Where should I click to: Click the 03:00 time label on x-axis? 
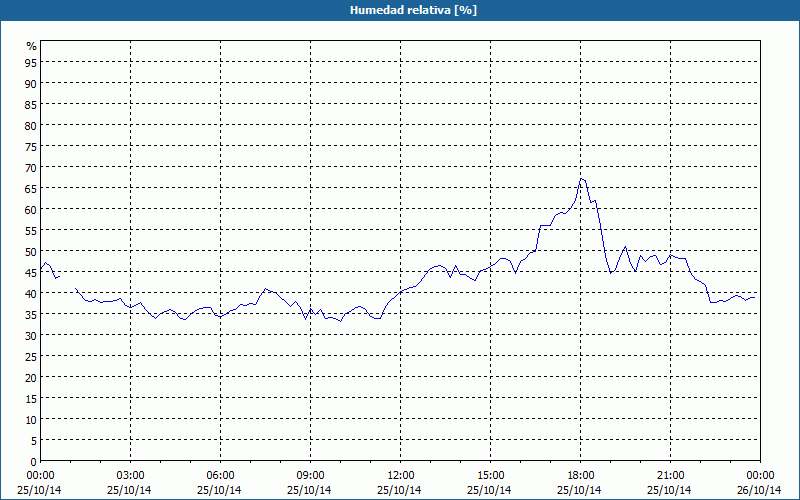point(131,476)
